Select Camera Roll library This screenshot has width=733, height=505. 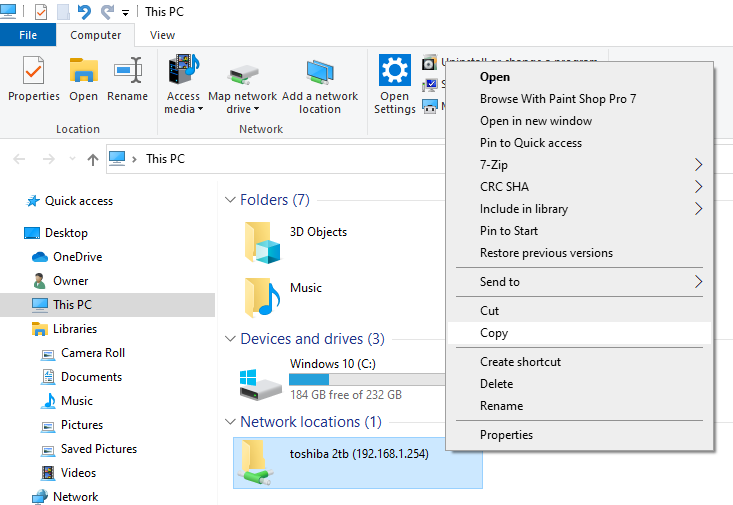coord(93,353)
